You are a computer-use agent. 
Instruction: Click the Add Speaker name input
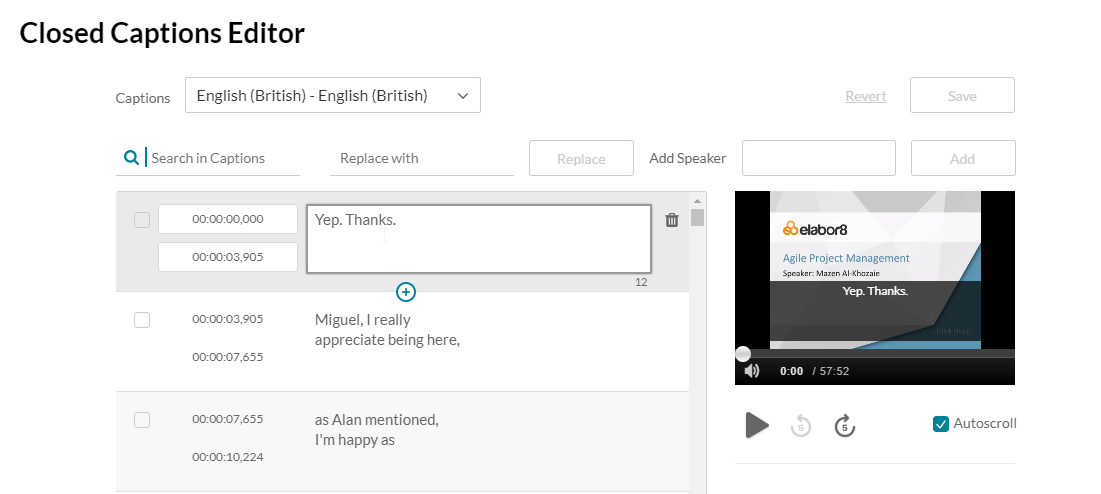[818, 158]
